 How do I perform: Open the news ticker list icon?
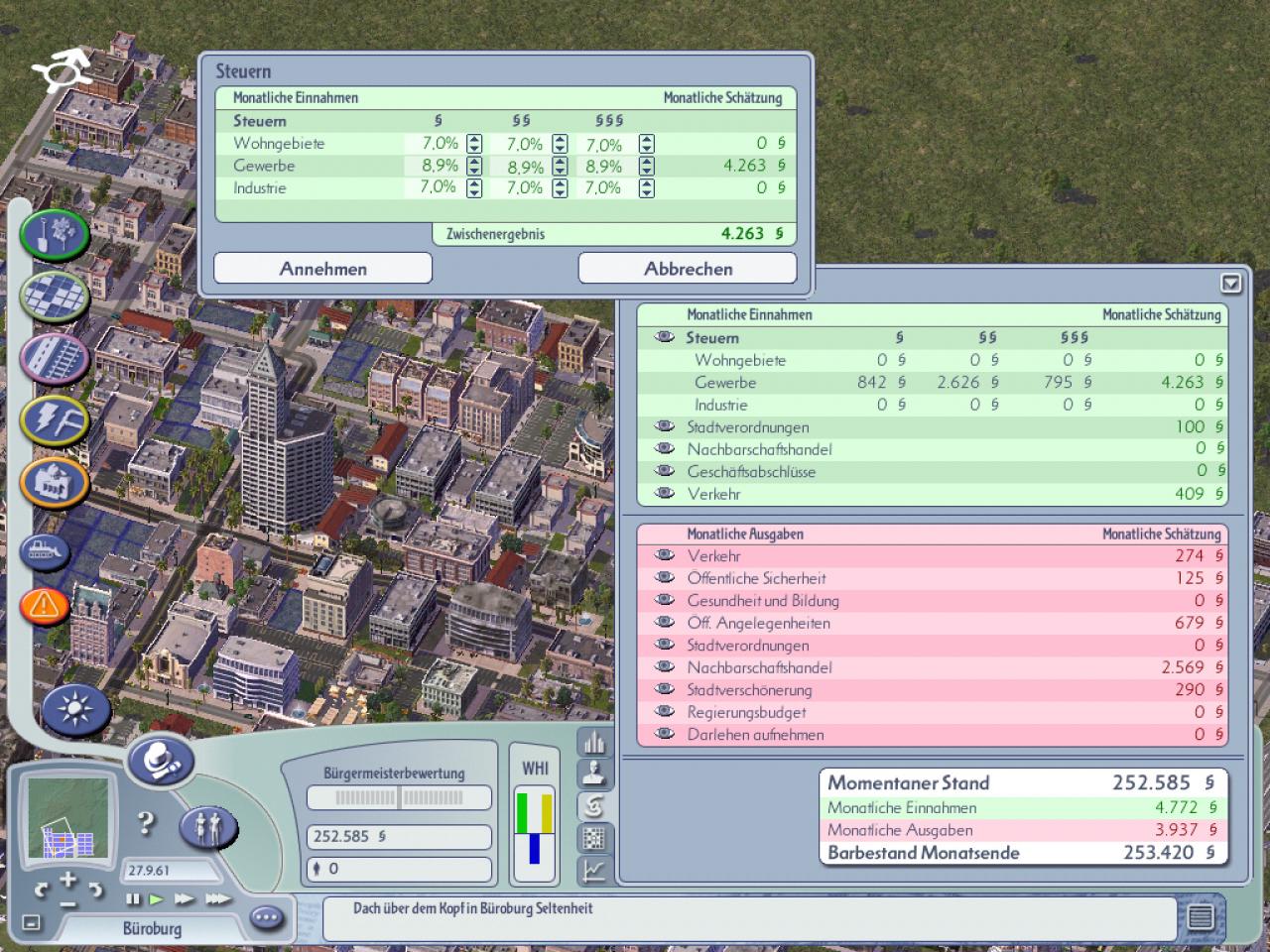(x=1201, y=917)
